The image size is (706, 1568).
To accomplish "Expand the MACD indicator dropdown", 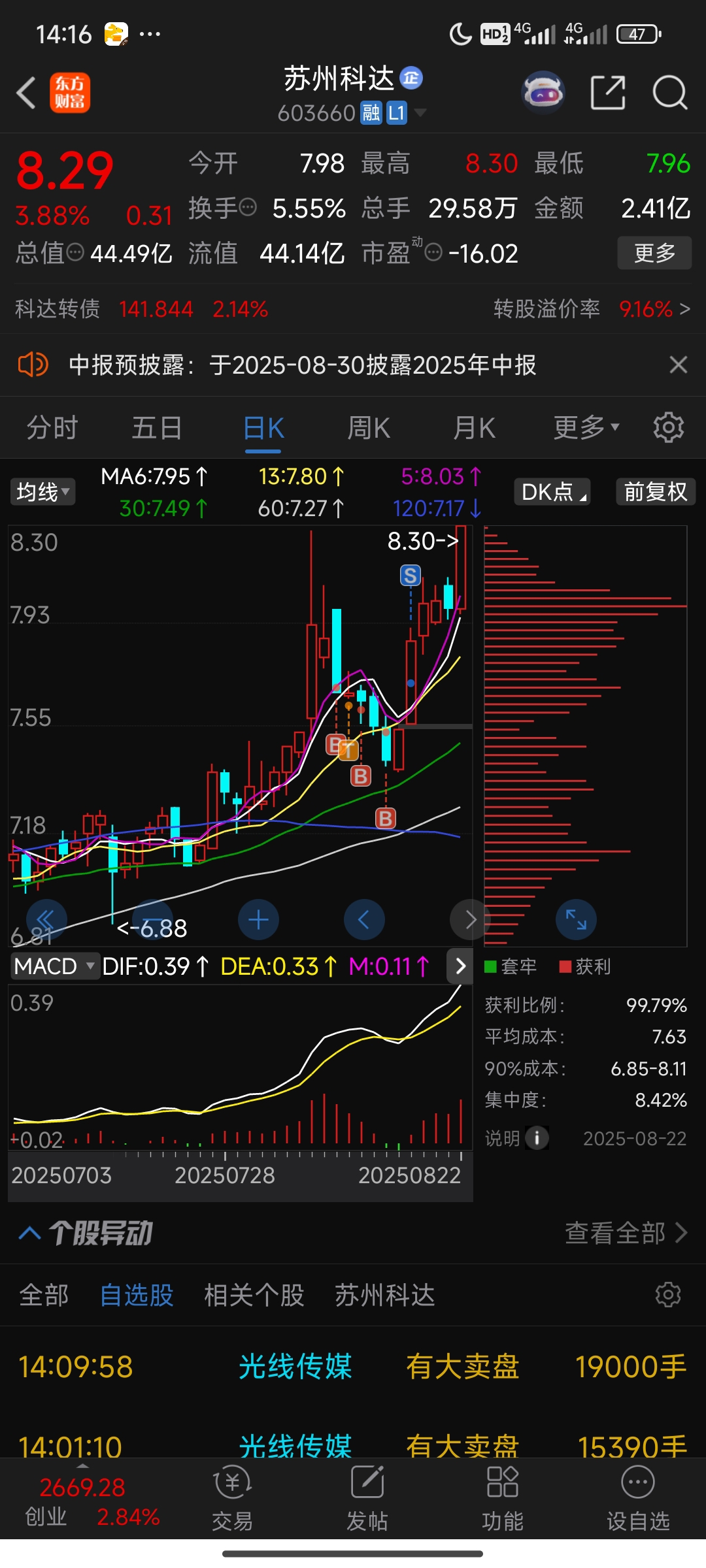I will [55, 966].
